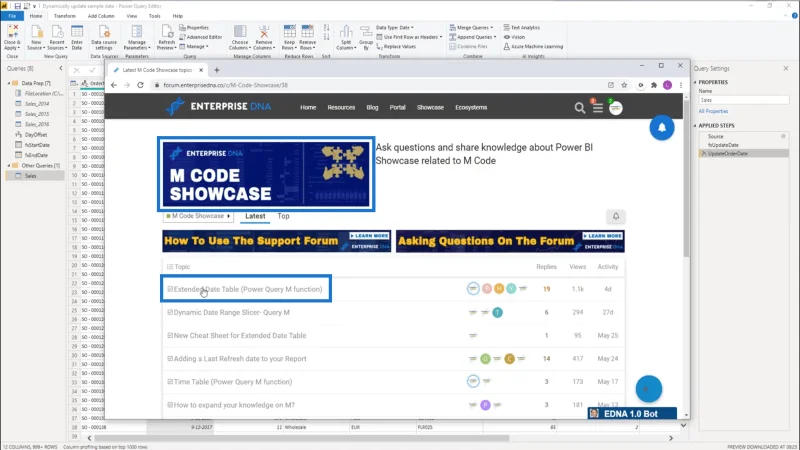This screenshot has width=800, height=450.
Task: Open the Extended Date Table topic link
Action: coord(248,289)
